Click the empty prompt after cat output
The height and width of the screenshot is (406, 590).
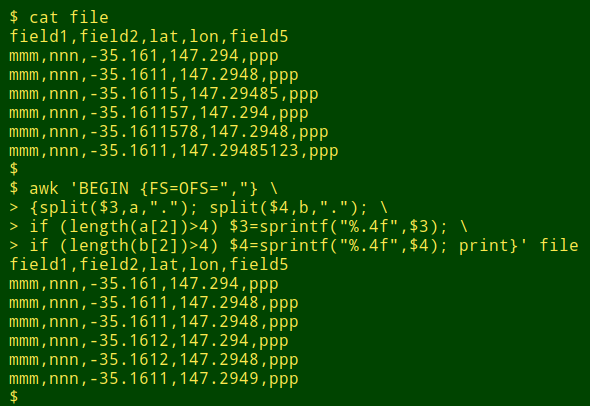tap(14, 169)
